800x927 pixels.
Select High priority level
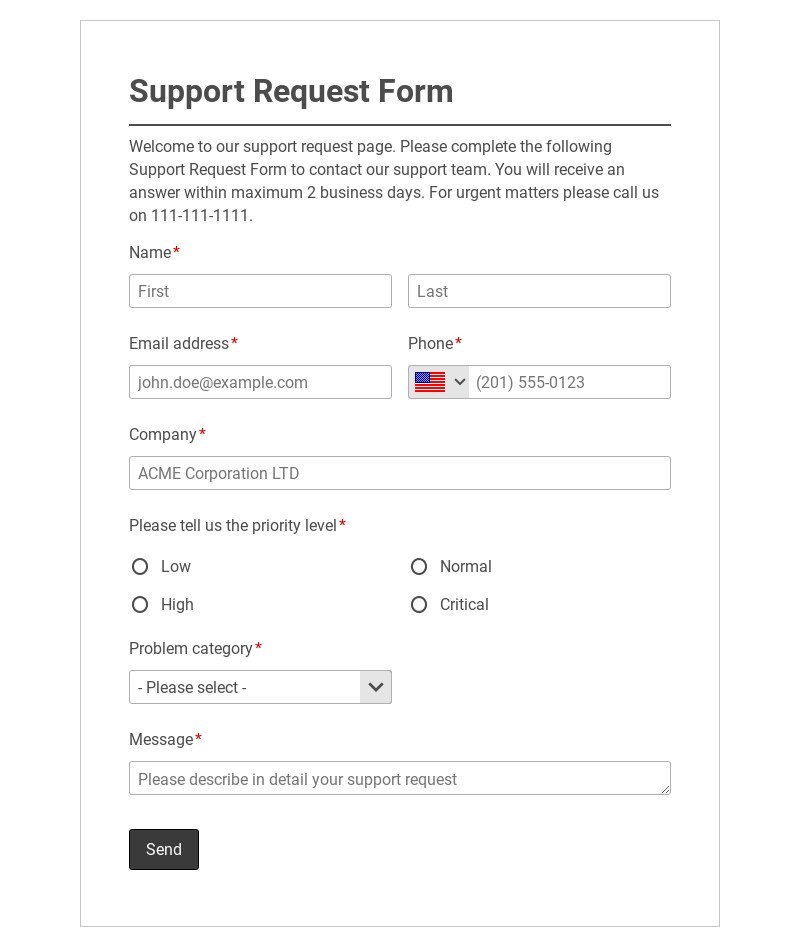point(140,605)
